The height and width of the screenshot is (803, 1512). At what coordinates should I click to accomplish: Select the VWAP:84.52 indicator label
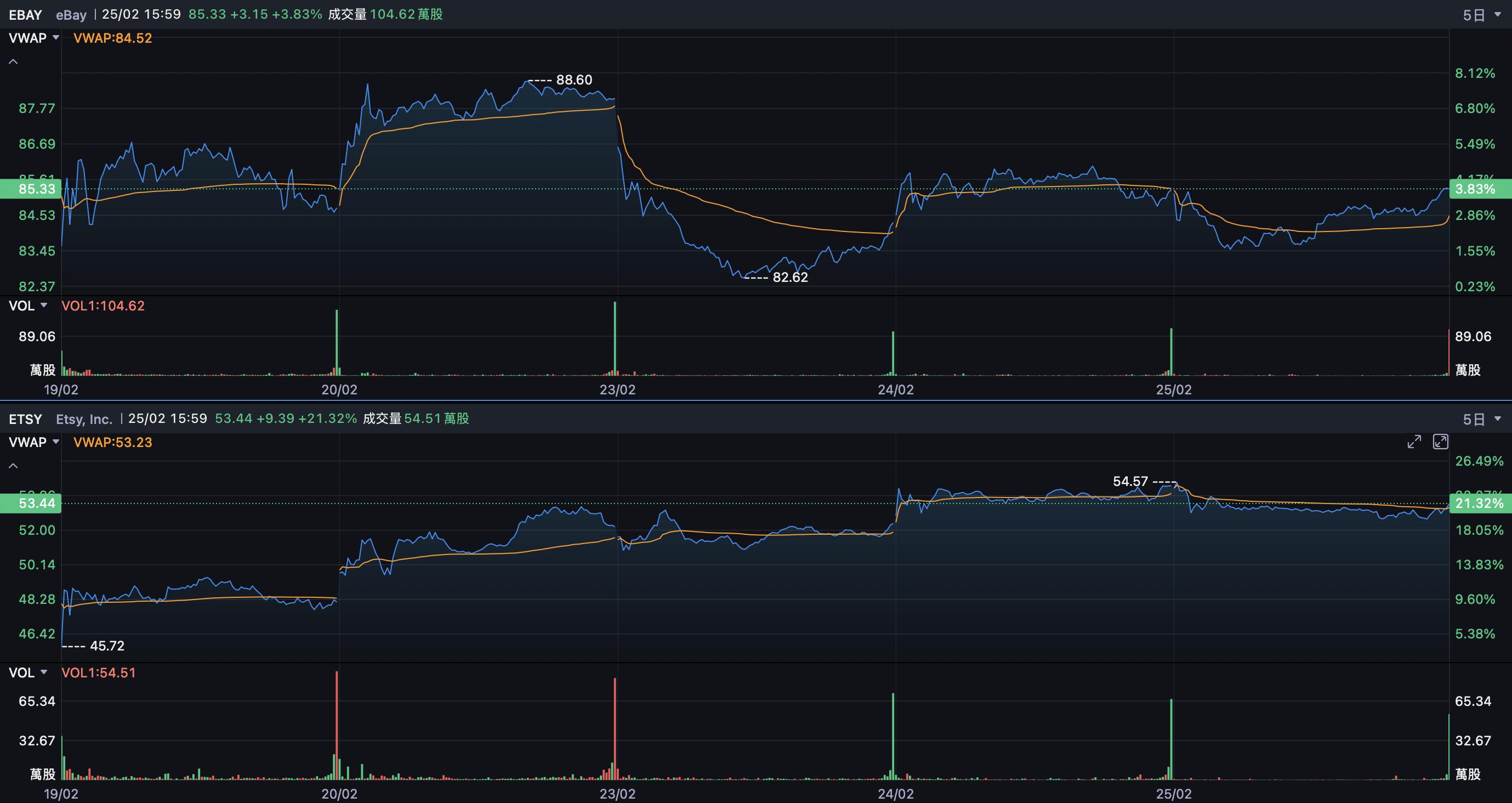(113, 38)
